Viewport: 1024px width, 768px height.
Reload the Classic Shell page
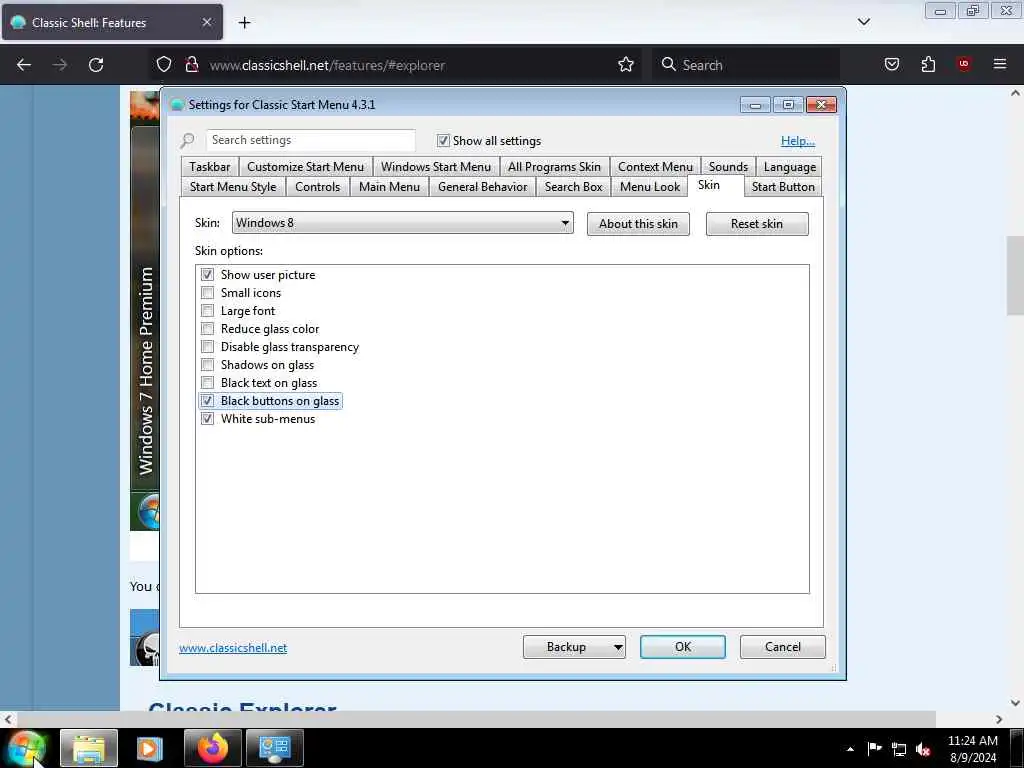(96, 65)
